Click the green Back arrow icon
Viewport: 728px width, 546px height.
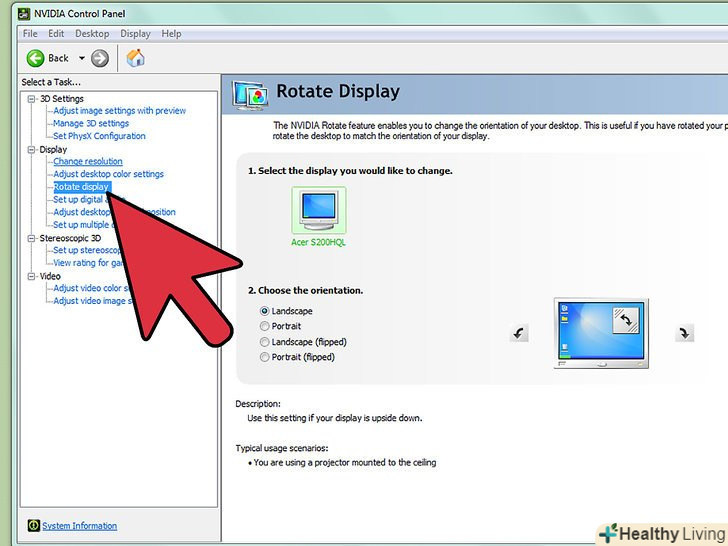35,58
